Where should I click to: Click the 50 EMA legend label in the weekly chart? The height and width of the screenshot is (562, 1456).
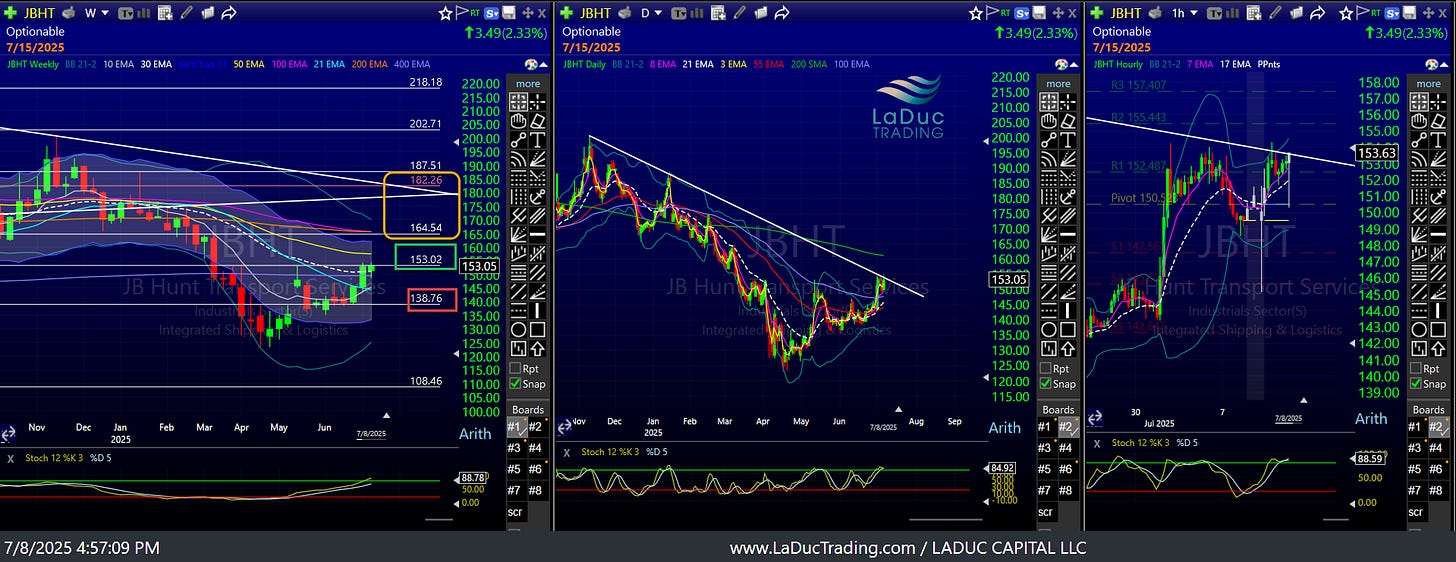click(248, 64)
